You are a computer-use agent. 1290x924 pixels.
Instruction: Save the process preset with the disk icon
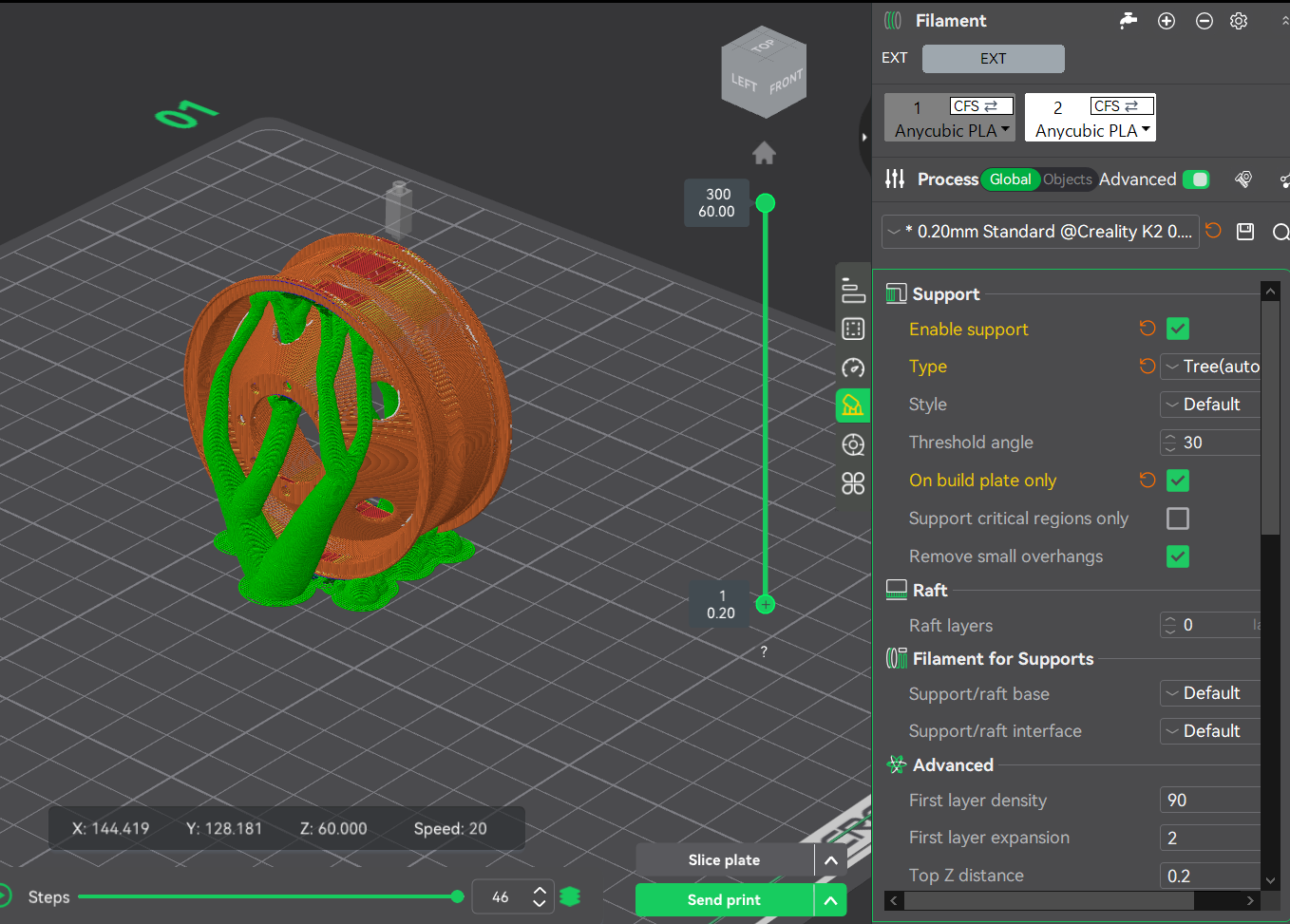(x=1245, y=232)
